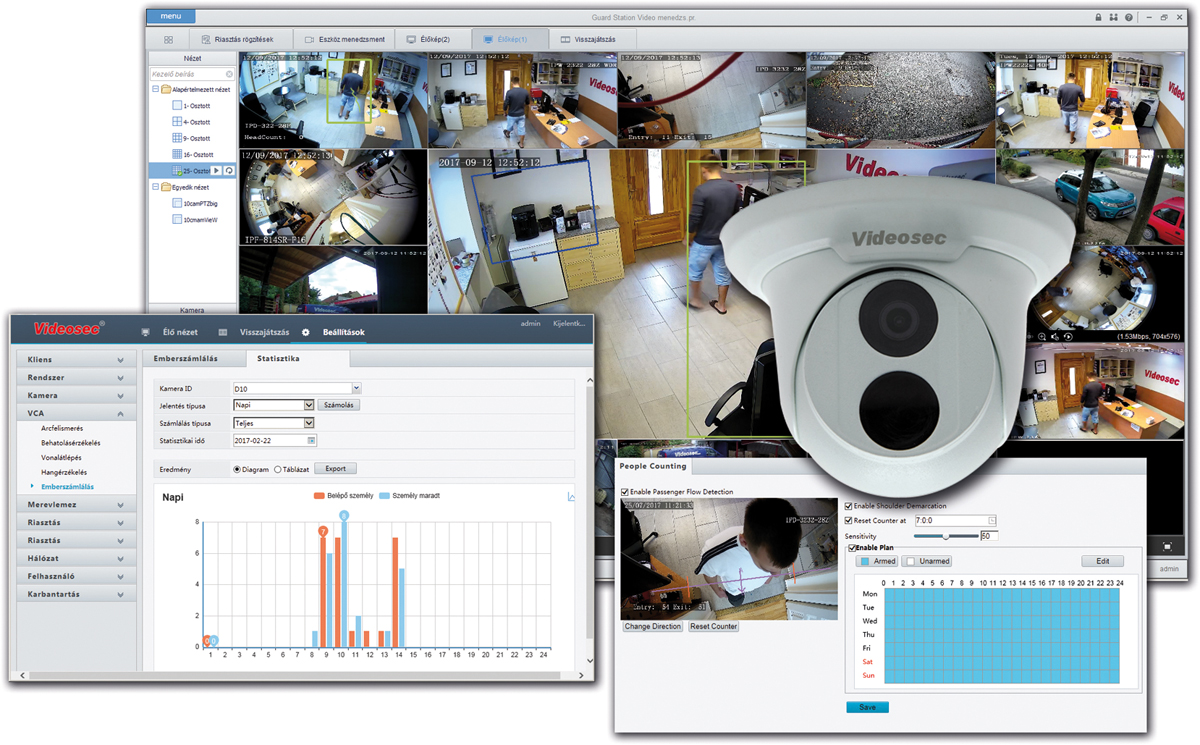Click the gear icon next to Beállítások

[306, 332]
